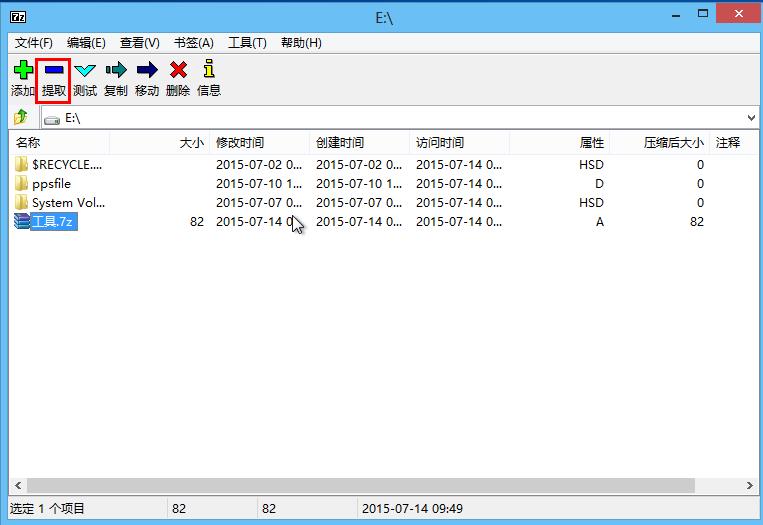Image resolution: width=763 pixels, height=525 pixels.
Task: Click the Info (信息) toolbar icon
Action: click(209, 69)
